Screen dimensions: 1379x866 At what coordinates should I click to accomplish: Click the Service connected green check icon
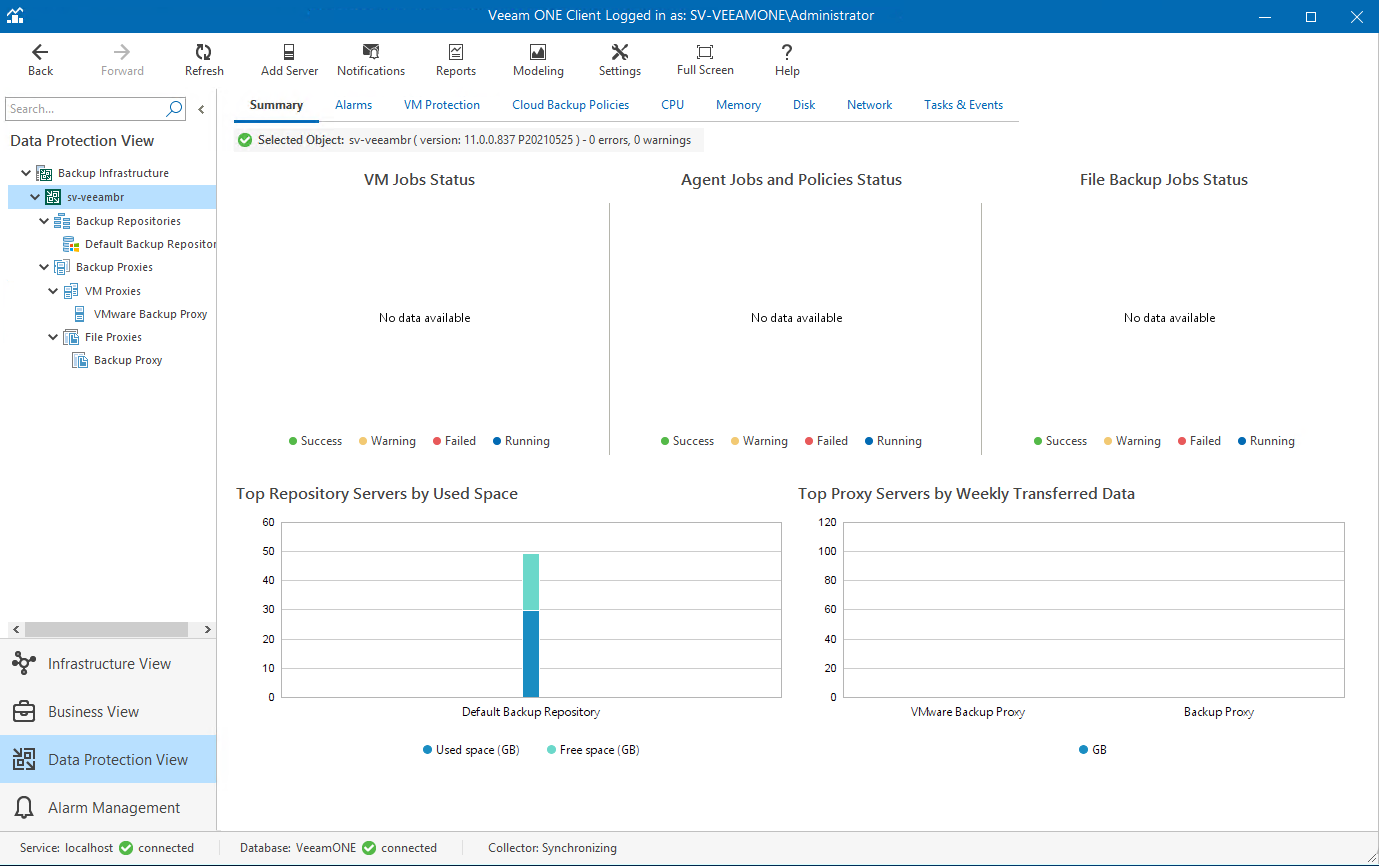point(126,848)
